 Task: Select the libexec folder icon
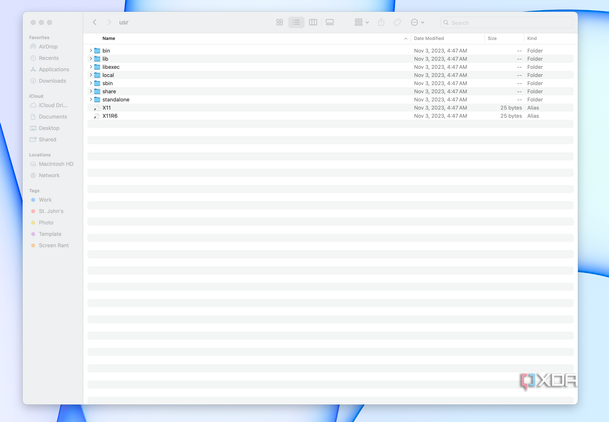tap(97, 67)
